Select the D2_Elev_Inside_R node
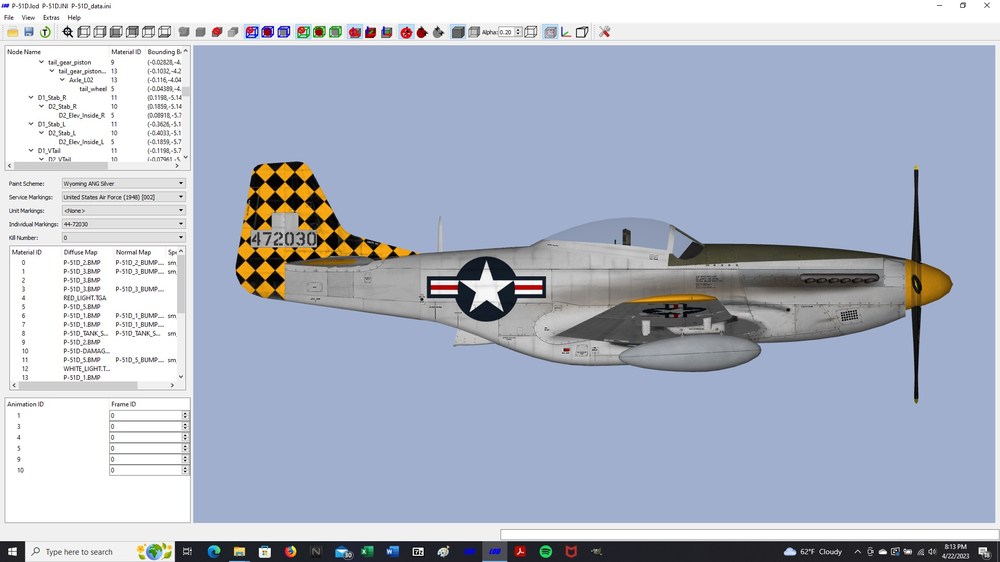1000x562 pixels. point(82,115)
